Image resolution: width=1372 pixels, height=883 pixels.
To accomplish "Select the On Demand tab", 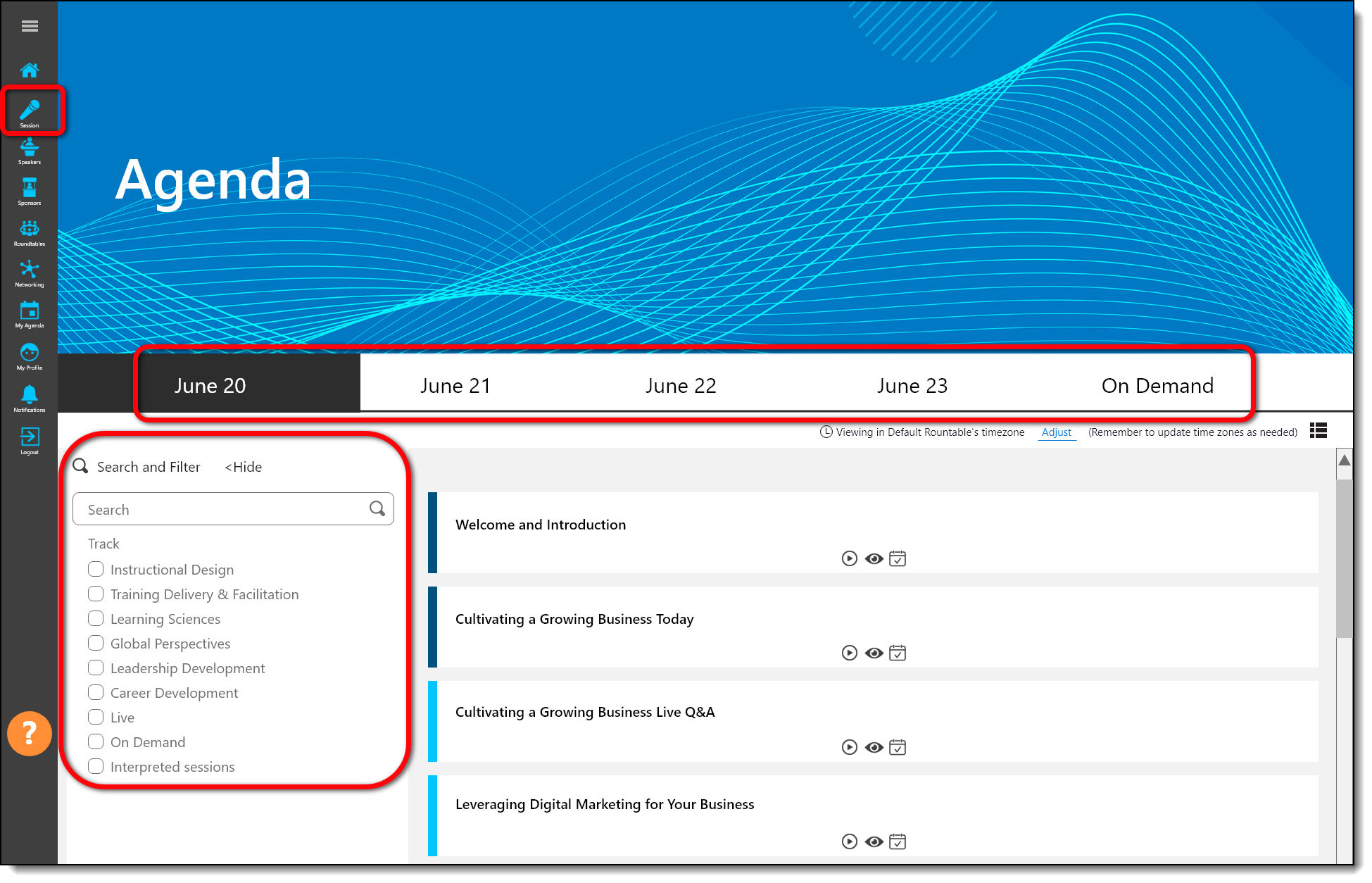I will pos(1157,386).
